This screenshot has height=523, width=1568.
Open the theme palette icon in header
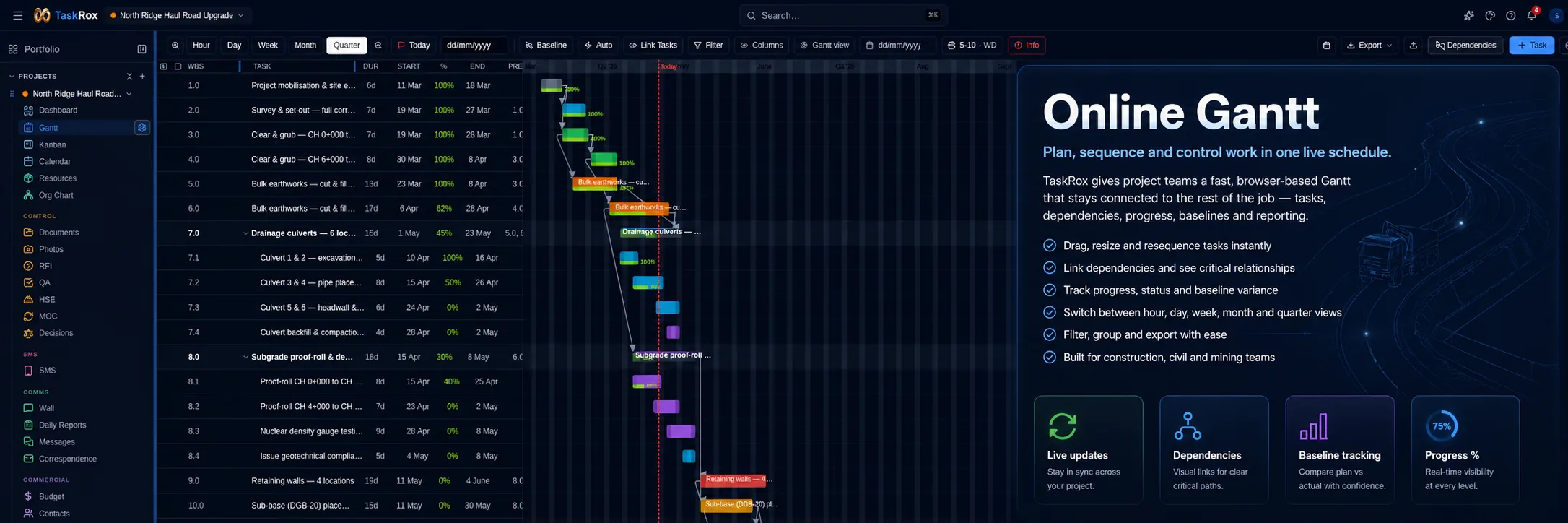[1490, 15]
